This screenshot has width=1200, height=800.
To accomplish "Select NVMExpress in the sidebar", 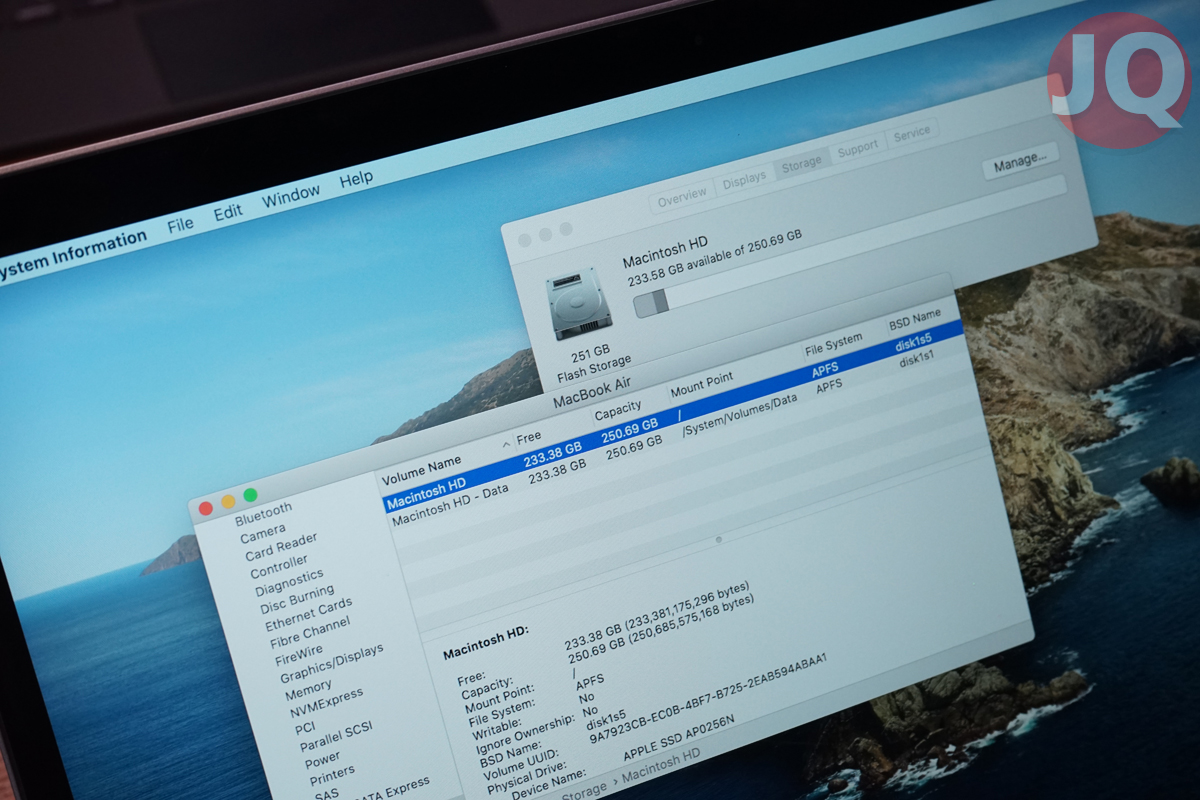I will [x=326, y=704].
